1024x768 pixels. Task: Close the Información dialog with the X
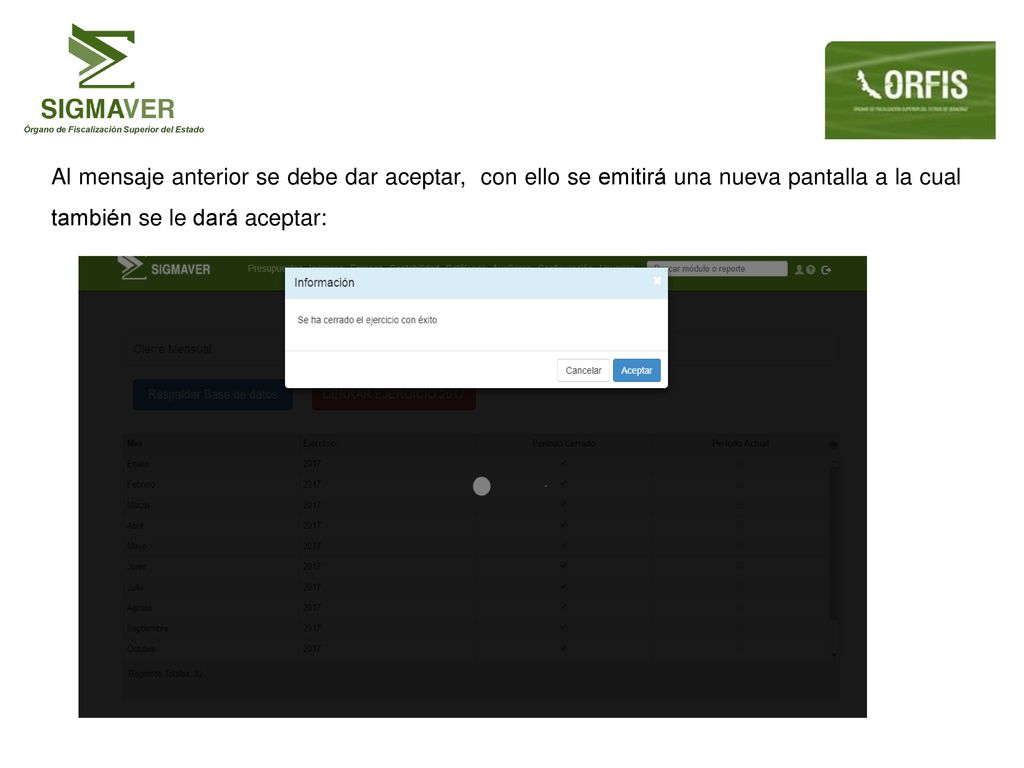click(657, 281)
